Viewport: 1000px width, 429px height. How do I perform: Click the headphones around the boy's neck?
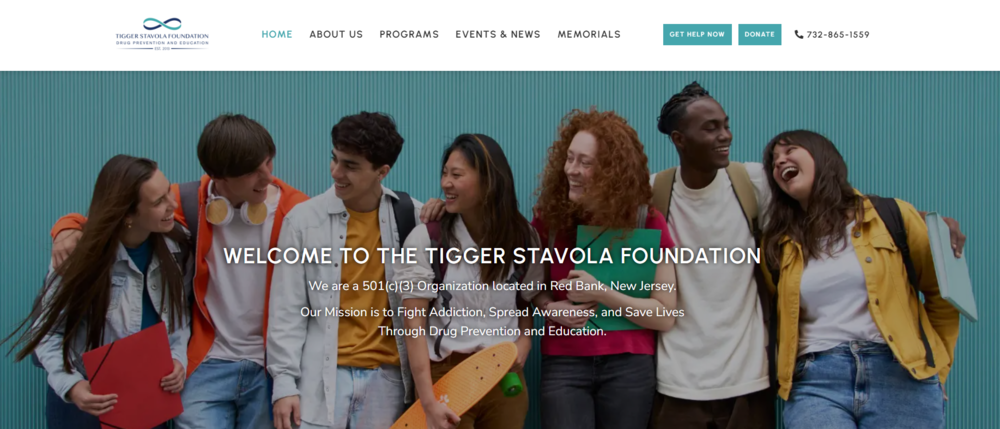pos(236,208)
